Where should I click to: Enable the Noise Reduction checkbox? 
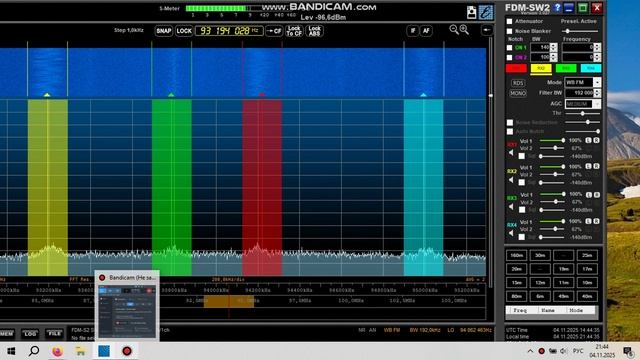pos(510,122)
